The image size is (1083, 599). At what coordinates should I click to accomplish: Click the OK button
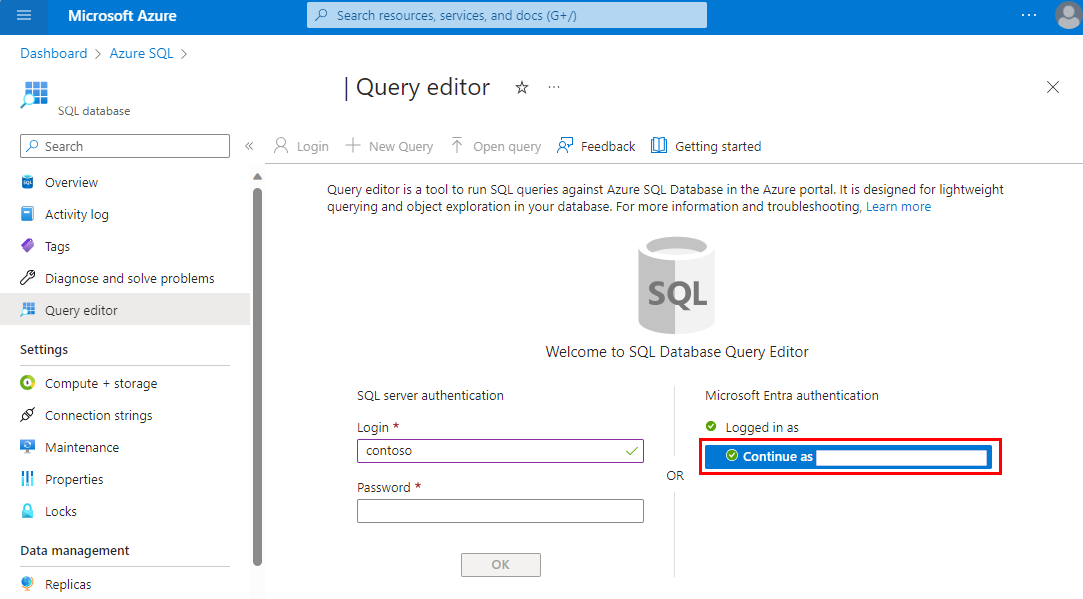pyautogui.click(x=501, y=565)
